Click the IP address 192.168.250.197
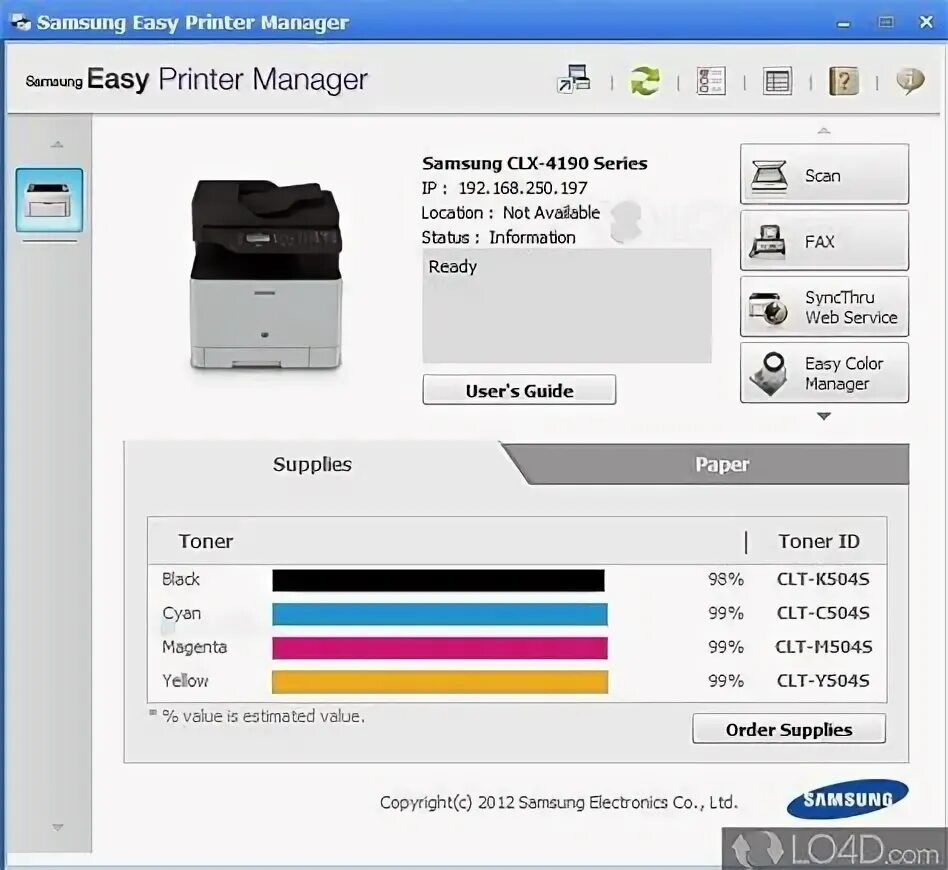 [522, 188]
